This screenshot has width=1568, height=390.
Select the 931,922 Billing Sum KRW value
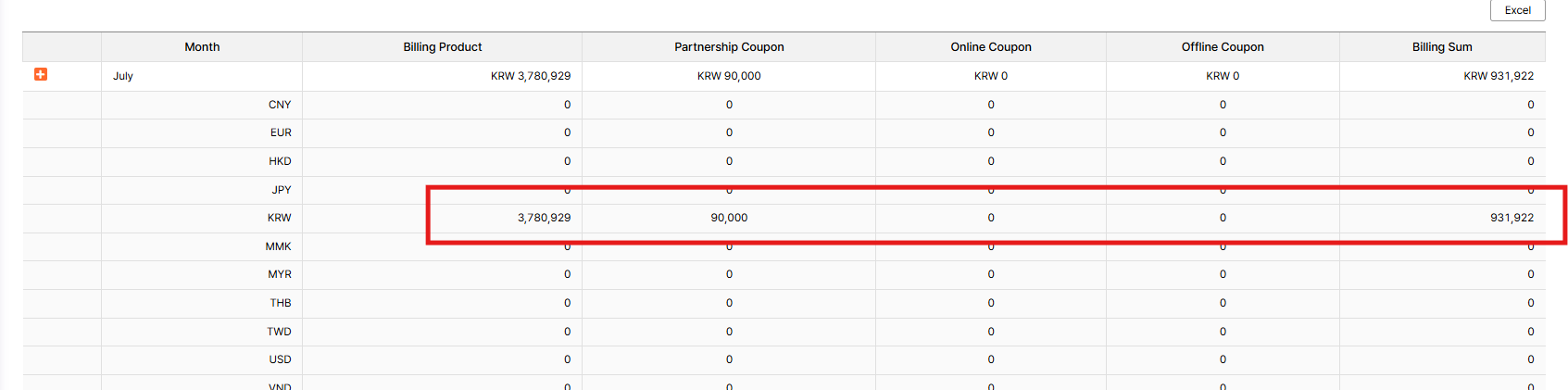[1512, 218]
